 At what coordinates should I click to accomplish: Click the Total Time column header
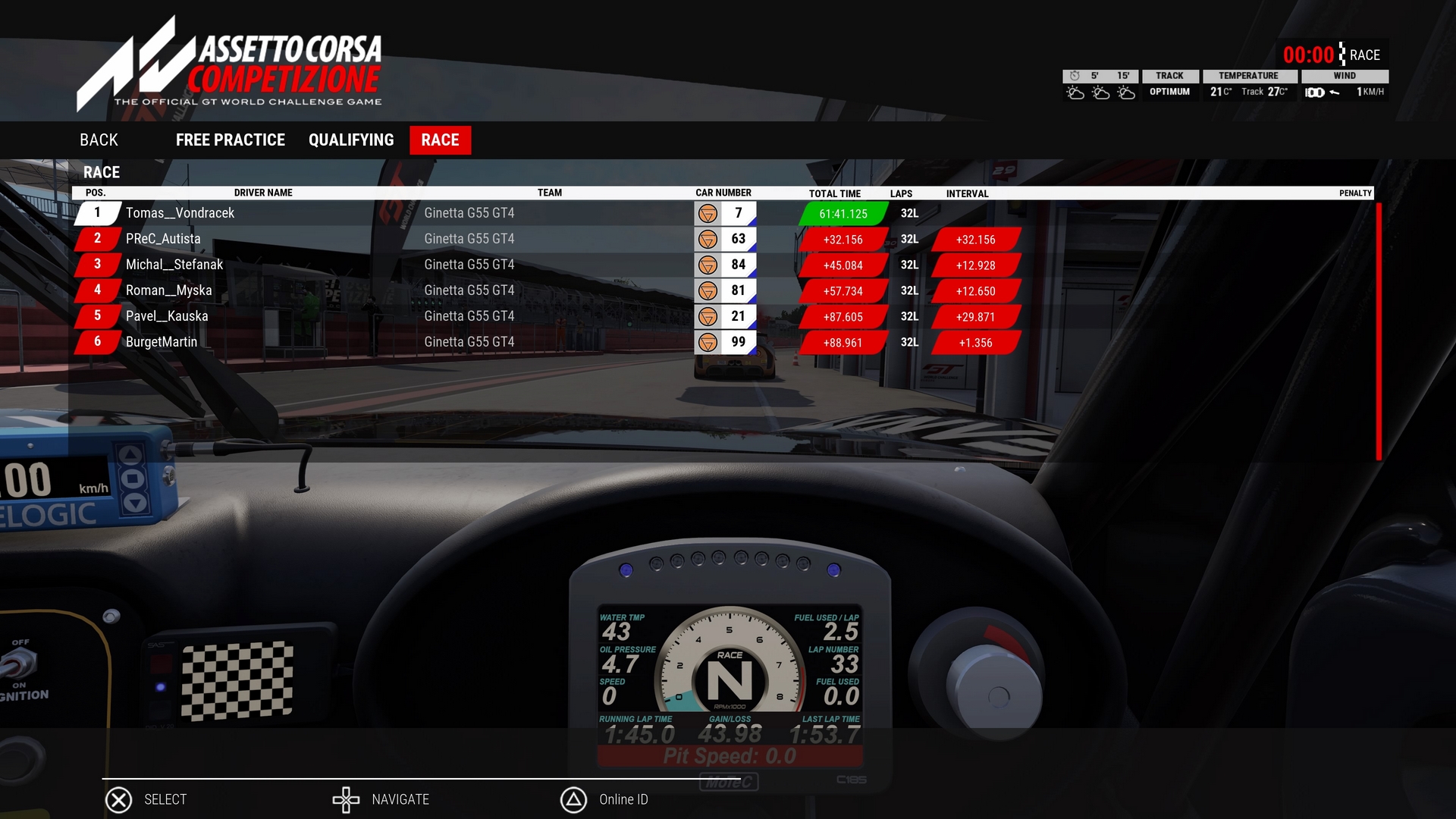coord(835,194)
